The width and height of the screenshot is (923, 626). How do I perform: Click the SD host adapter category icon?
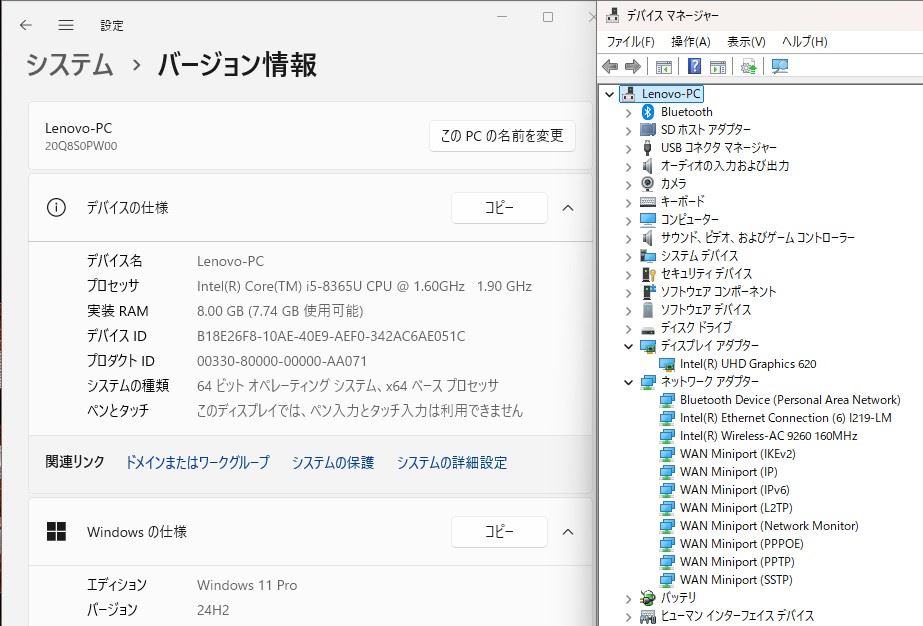click(x=648, y=130)
